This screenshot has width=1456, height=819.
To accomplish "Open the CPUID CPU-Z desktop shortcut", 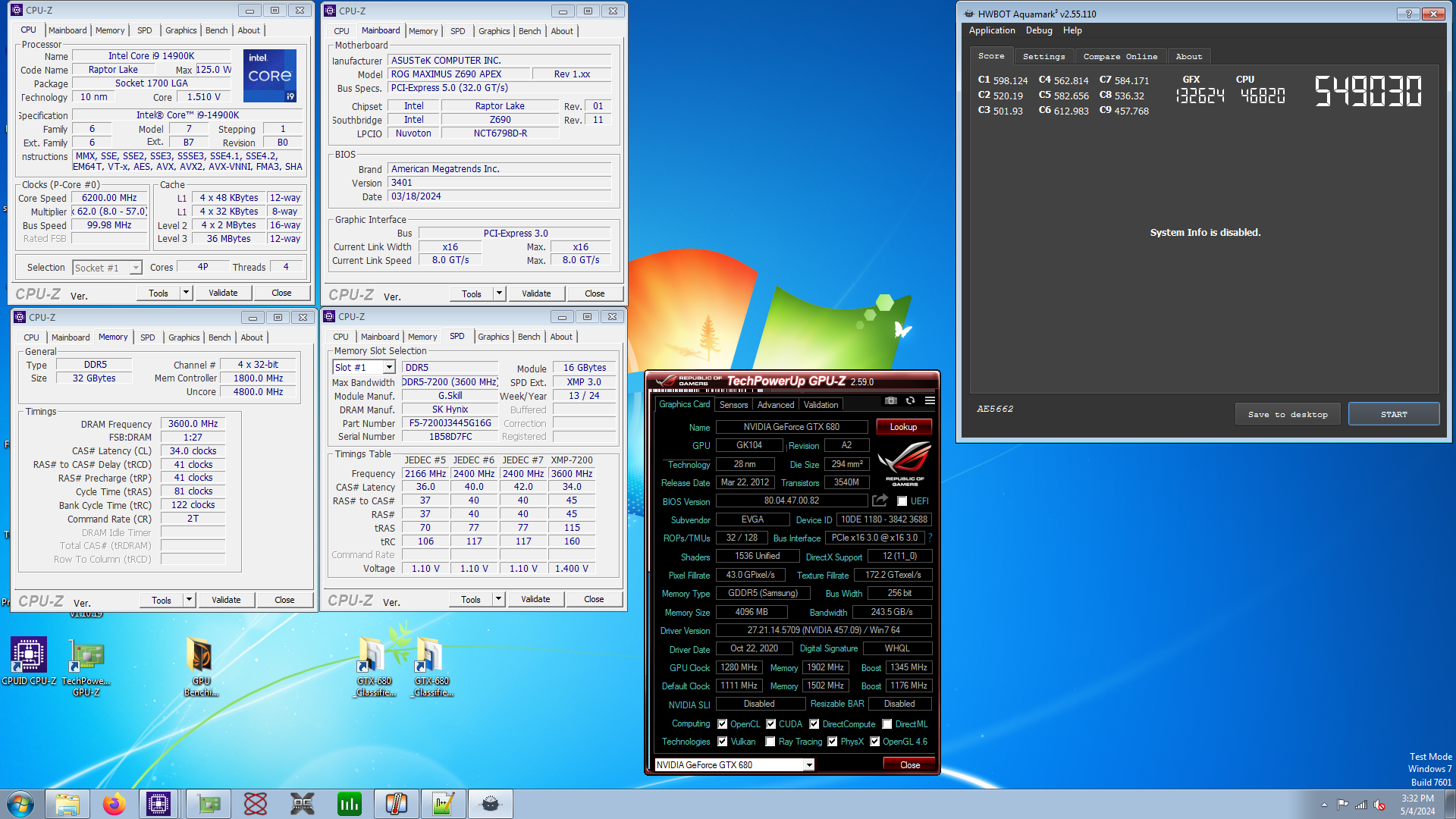I will [28, 662].
